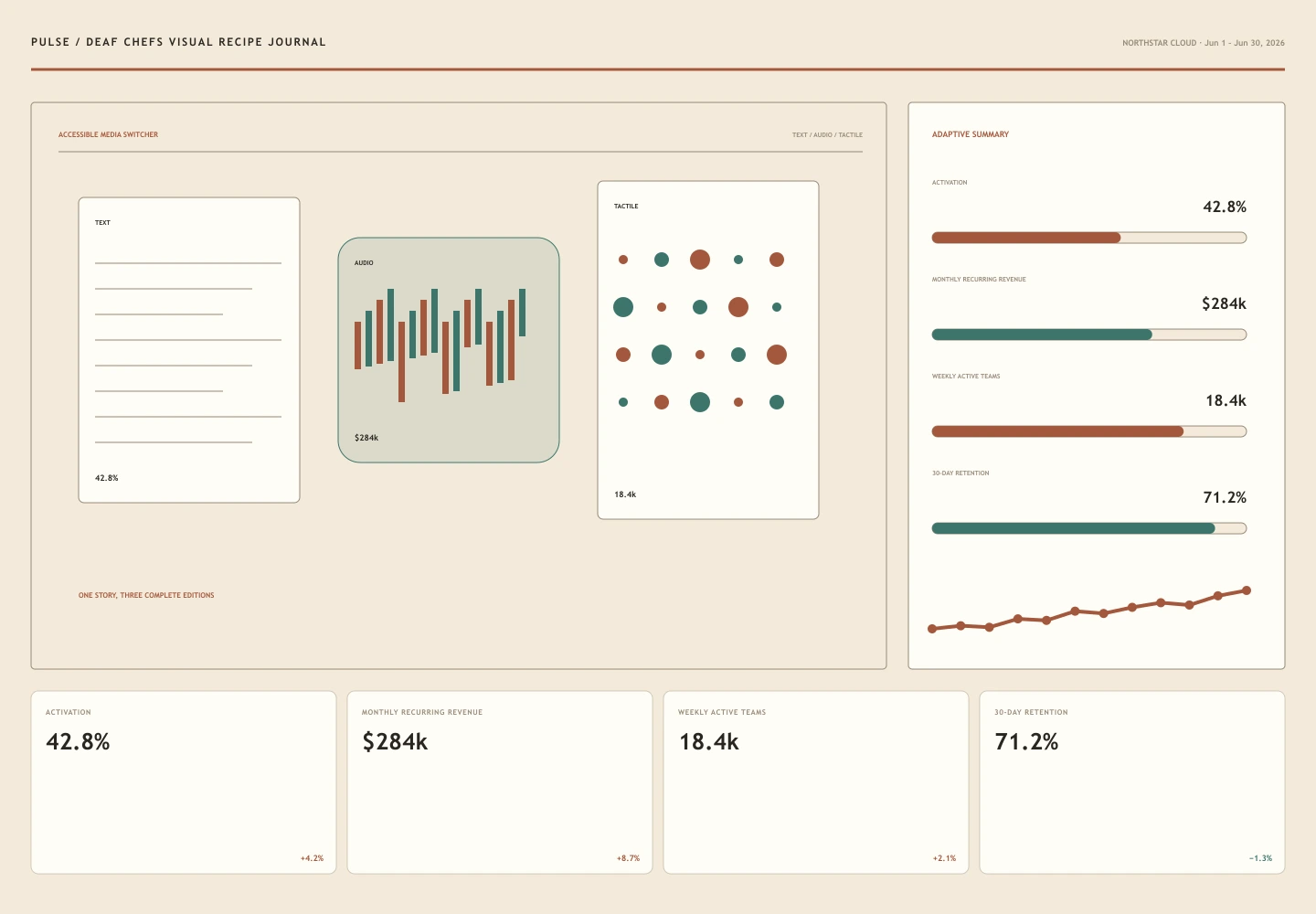Click the −1.3% change on Retention card

coord(1260,858)
